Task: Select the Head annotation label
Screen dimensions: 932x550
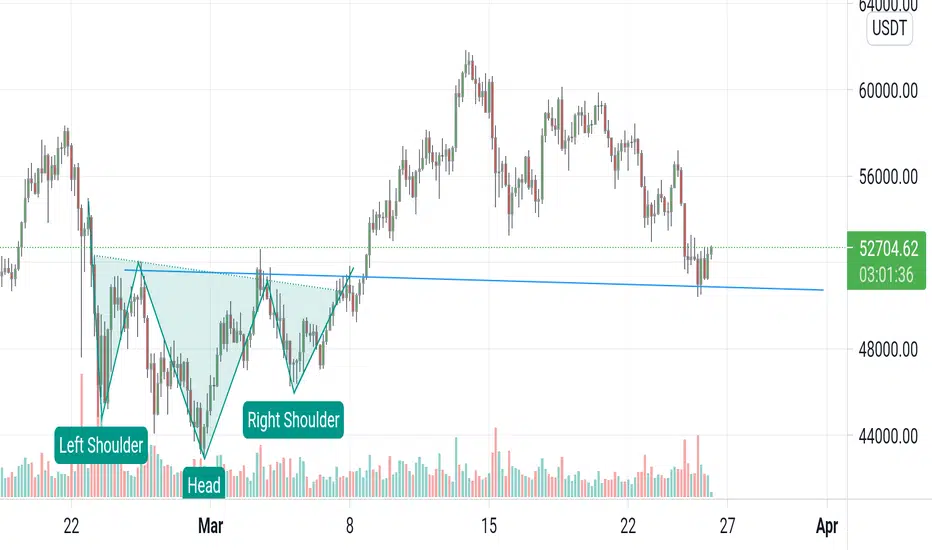Action: click(x=204, y=484)
